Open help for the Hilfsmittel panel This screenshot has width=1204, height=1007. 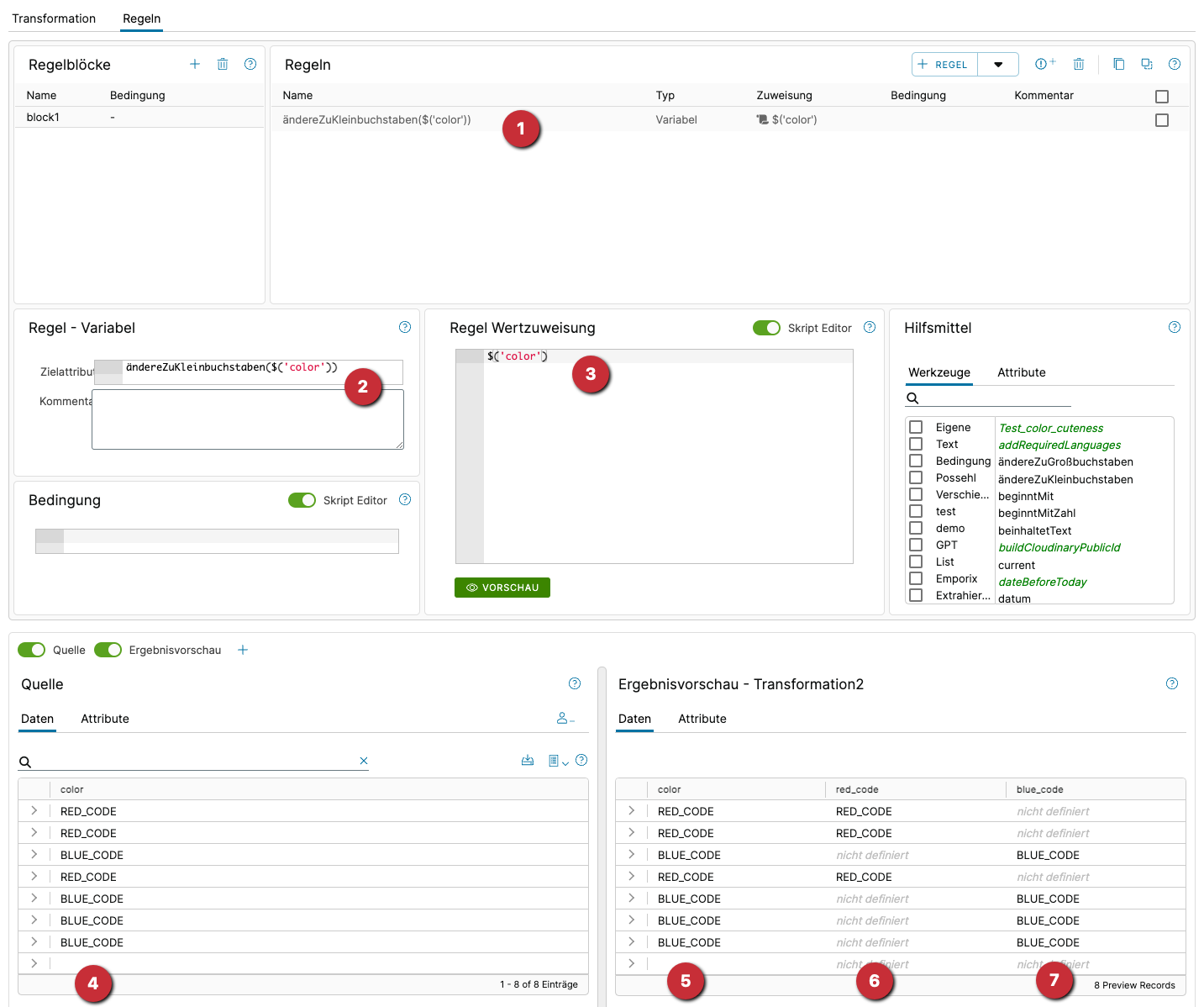point(1175,327)
